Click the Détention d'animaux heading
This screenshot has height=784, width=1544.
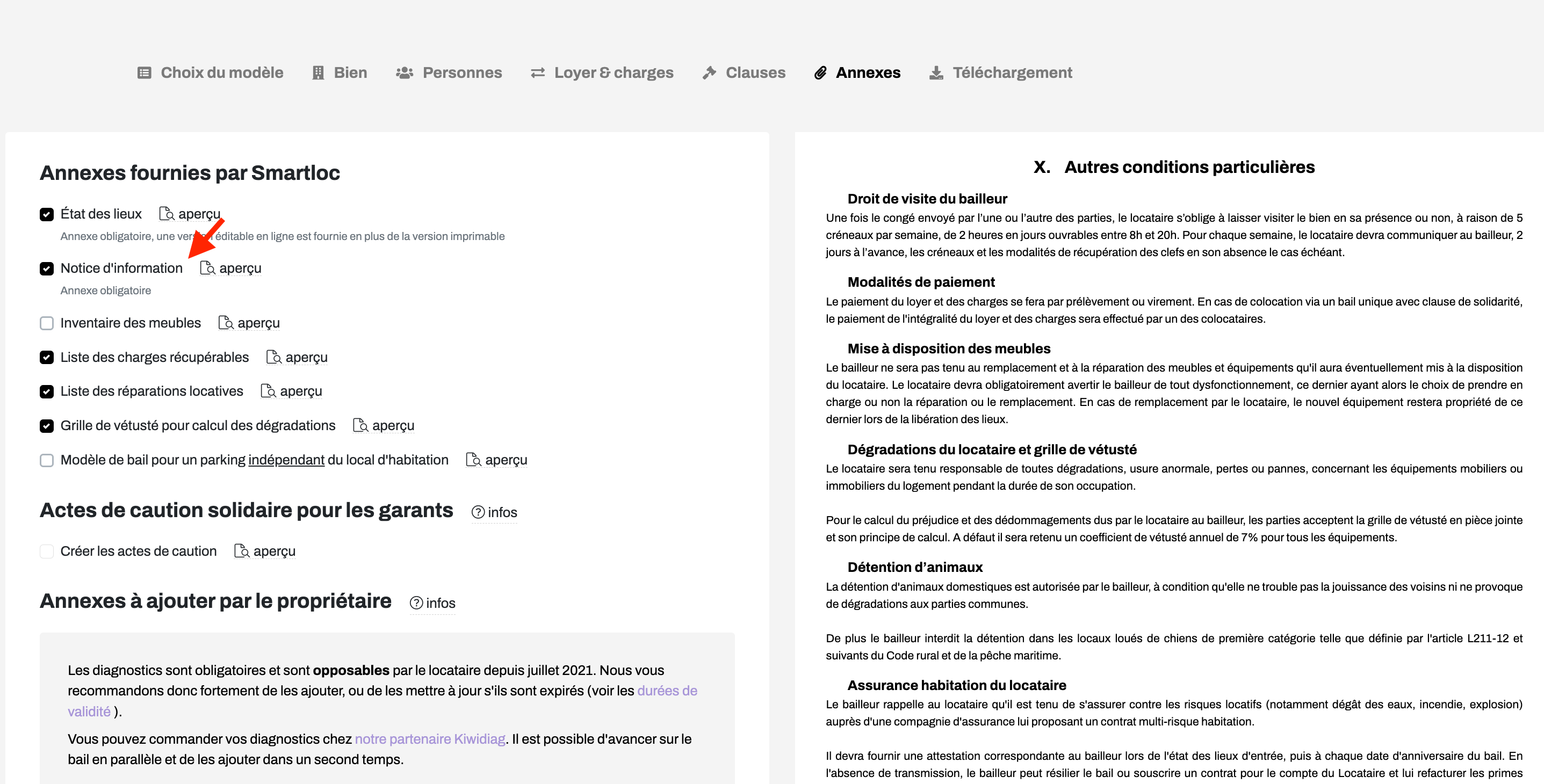[x=915, y=567]
